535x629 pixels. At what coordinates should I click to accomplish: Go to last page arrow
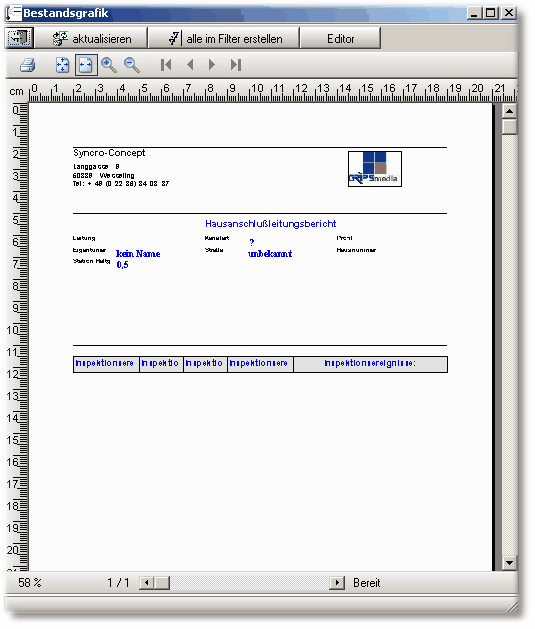click(236, 65)
